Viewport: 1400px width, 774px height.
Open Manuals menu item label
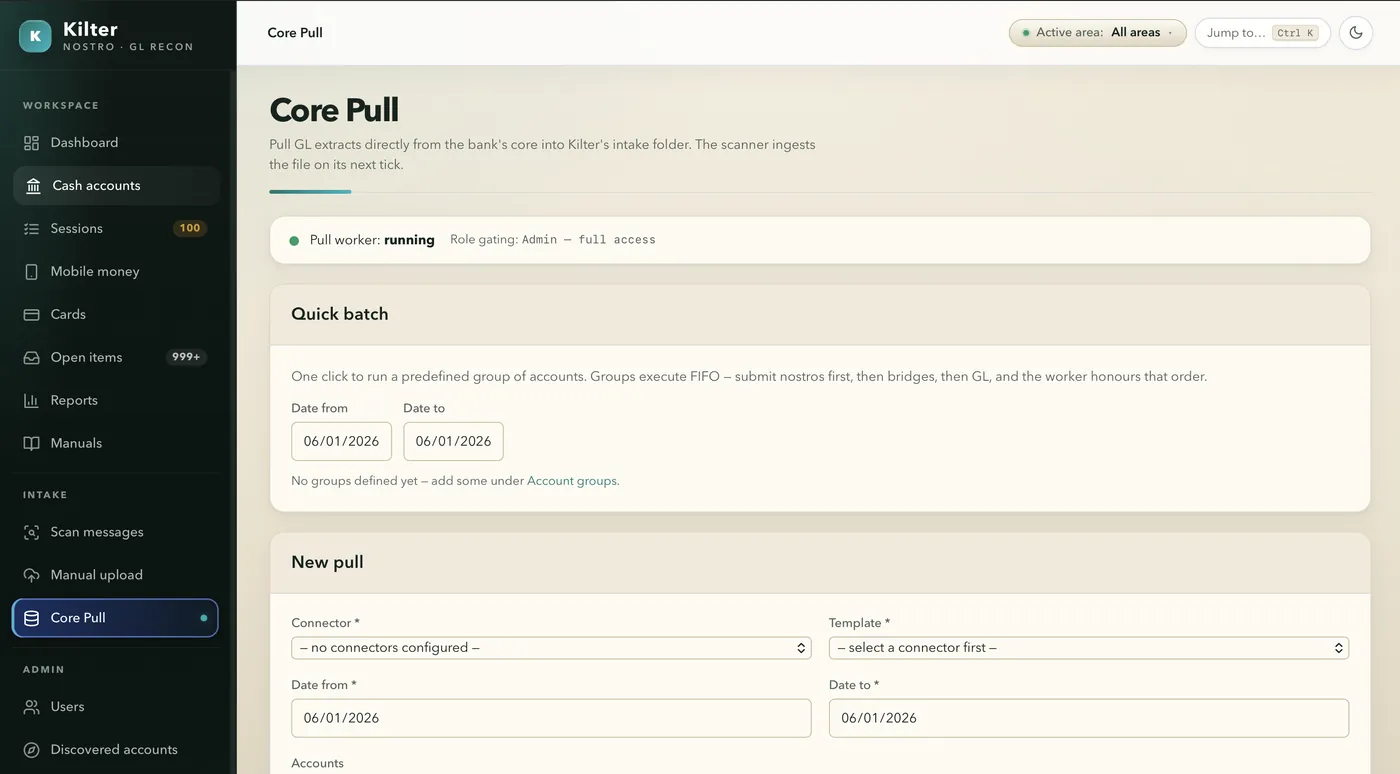tap(76, 444)
